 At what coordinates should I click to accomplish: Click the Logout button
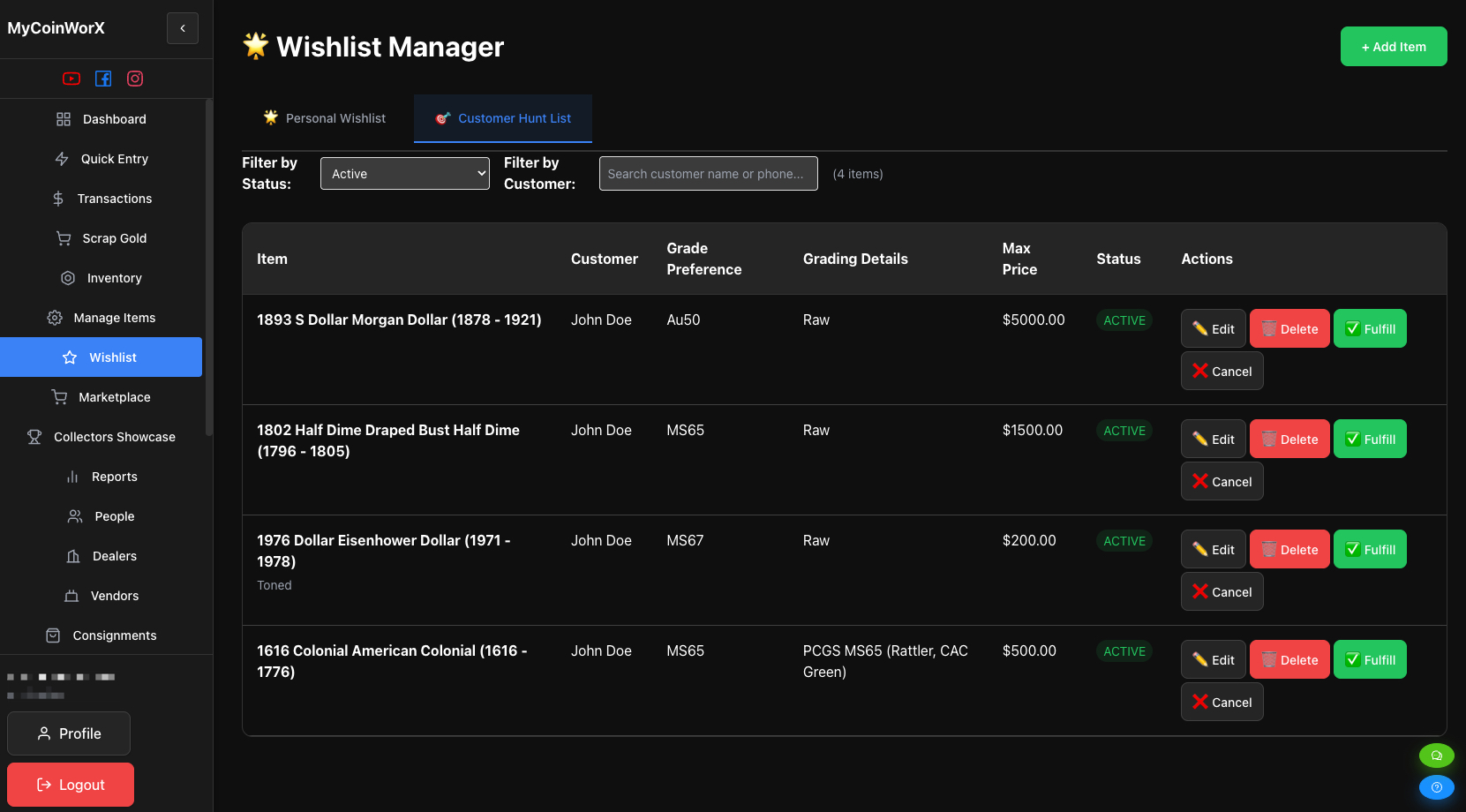(70, 784)
